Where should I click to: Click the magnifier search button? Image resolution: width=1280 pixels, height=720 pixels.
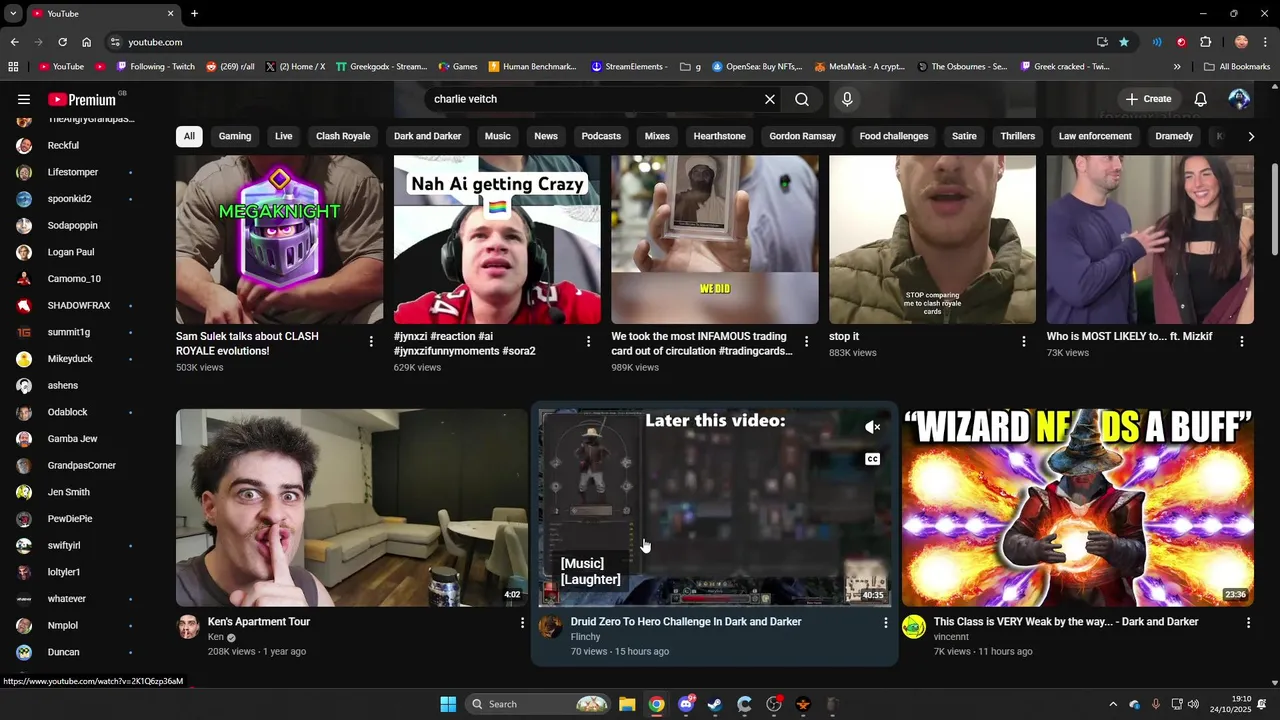point(802,99)
